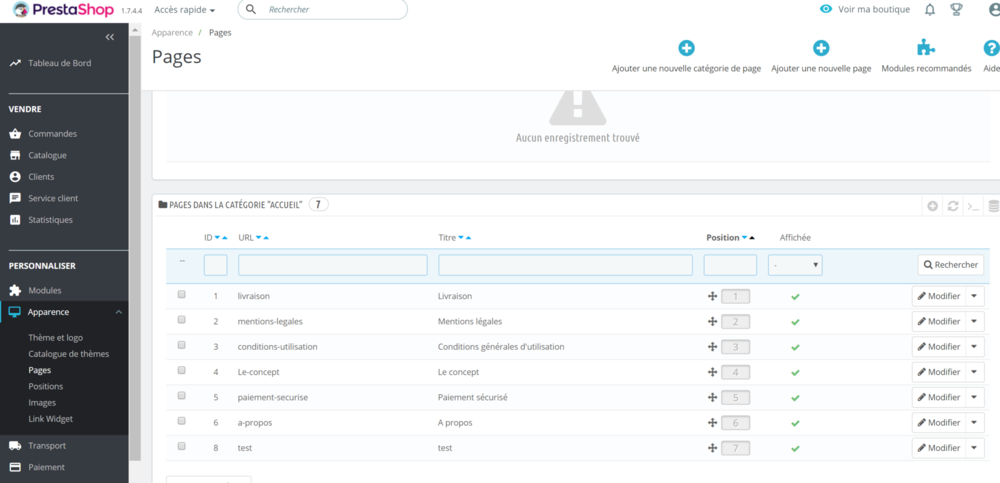Click the PrestaShop logo
The height and width of the screenshot is (483, 1000).
(64, 10)
